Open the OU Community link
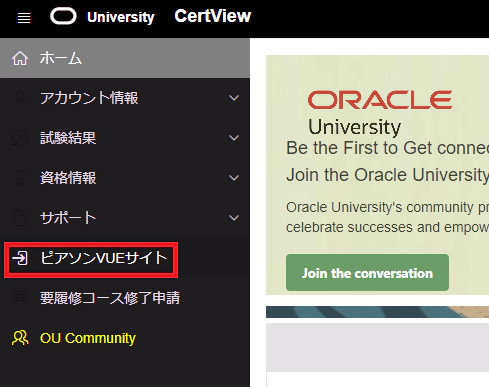The height and width of the screenshot is (387, 489). 125,338
